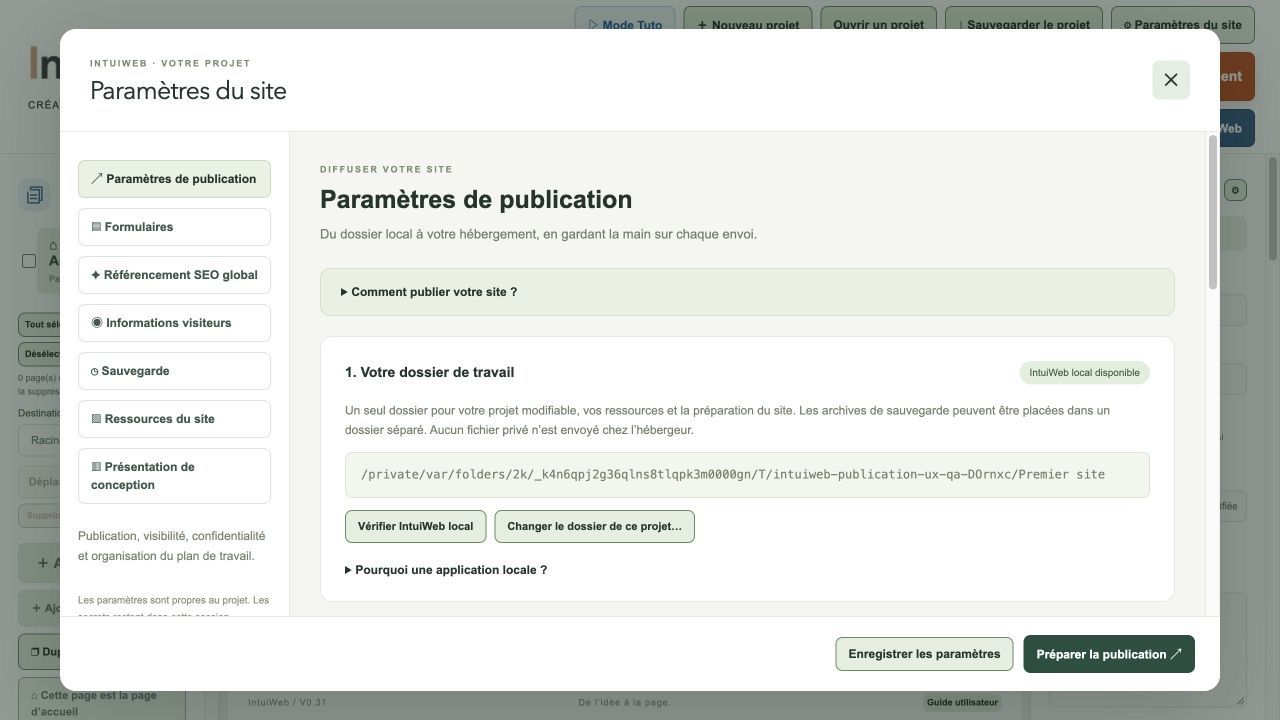Click the '1. Votre dossier de travail' heading
Image resolution: width=1280 pixels, height=720 pixels.
(x=430, y=372)
